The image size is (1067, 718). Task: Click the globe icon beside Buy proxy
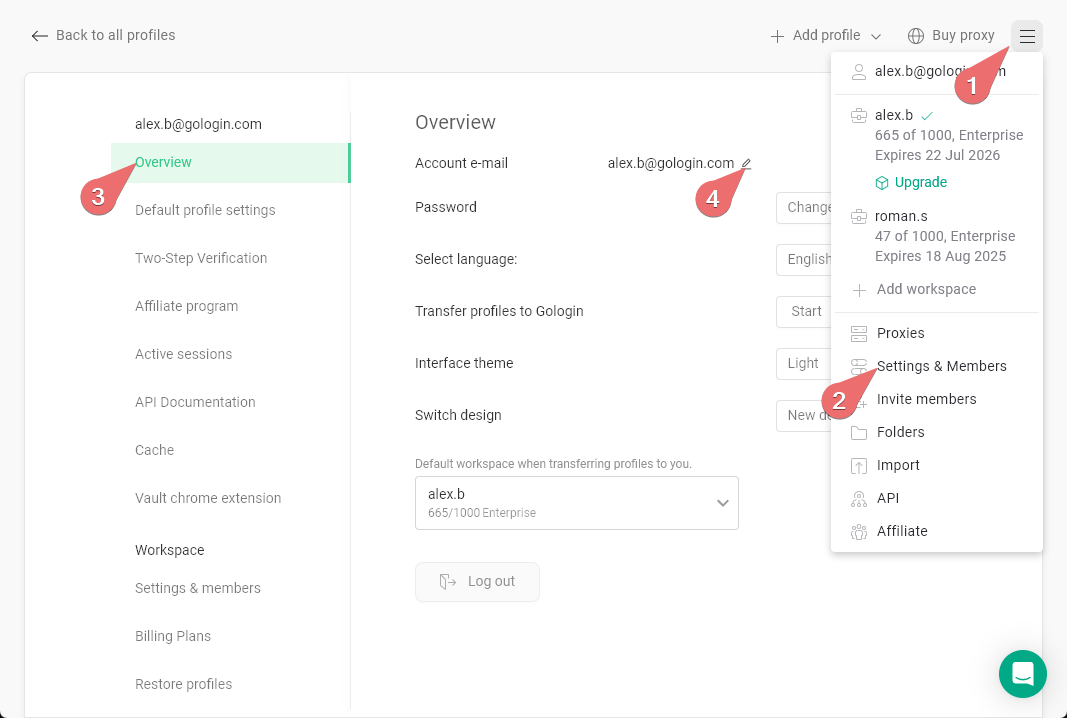(x=916, y=36)
